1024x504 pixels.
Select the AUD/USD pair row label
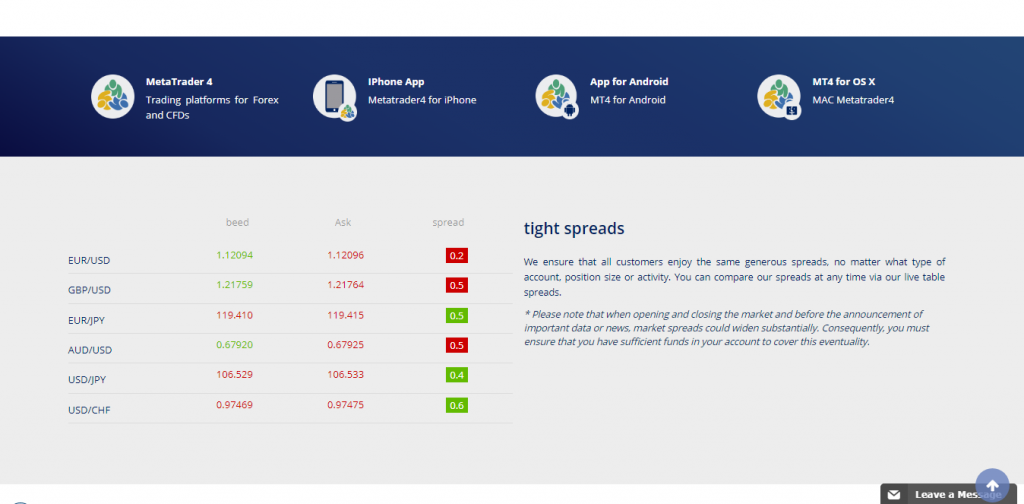pos(90,350)
